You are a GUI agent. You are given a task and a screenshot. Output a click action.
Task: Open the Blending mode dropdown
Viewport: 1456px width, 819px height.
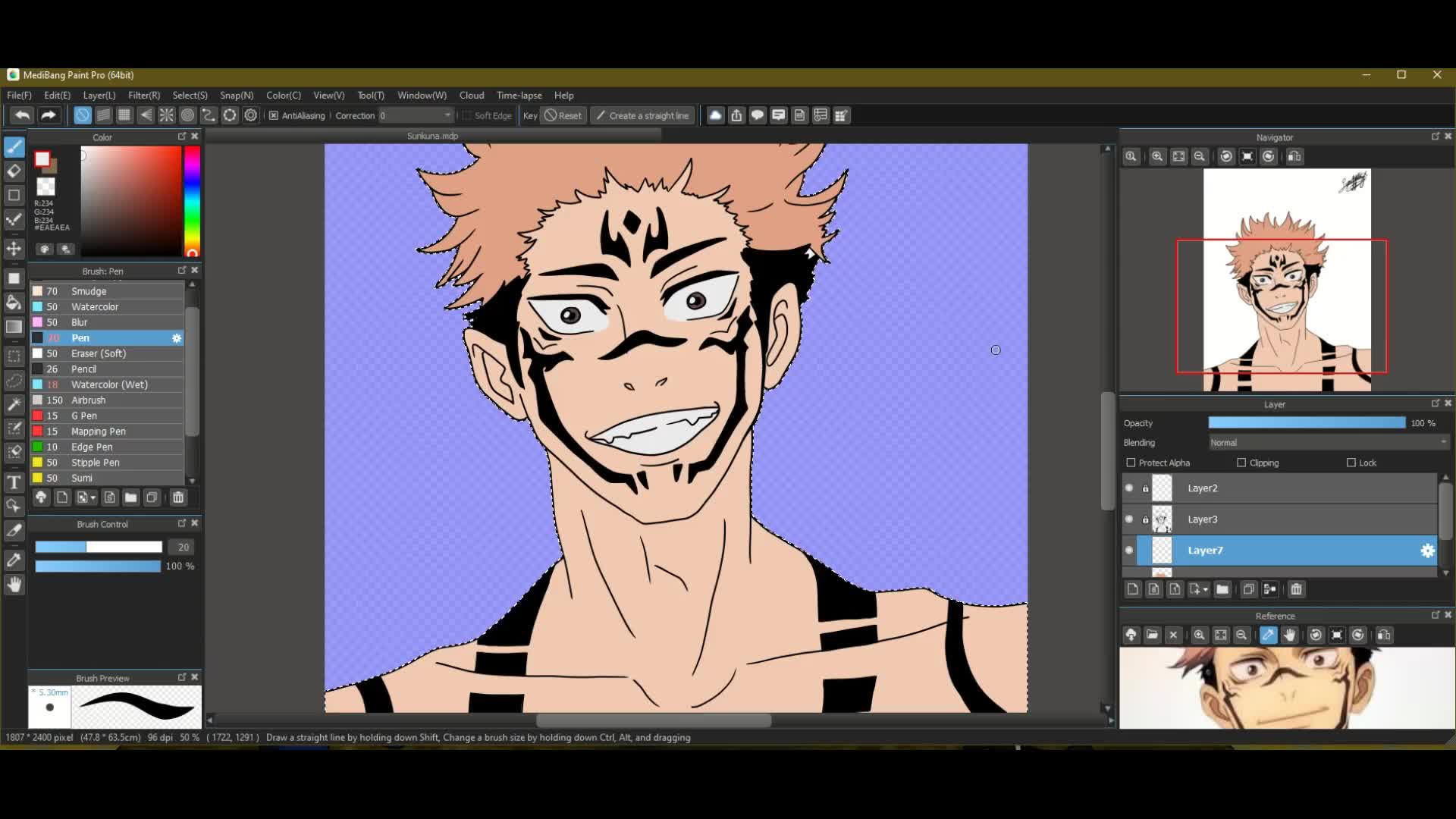[1329, 442]
